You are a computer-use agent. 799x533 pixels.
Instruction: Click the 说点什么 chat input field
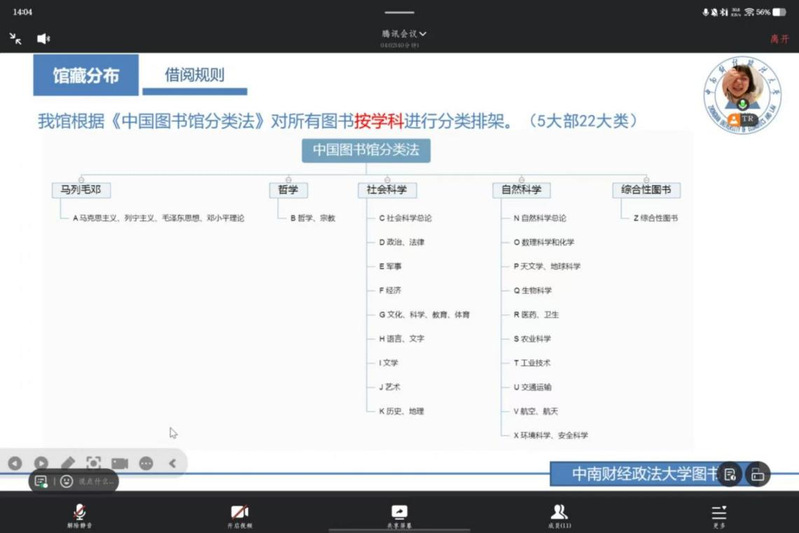coord(96,481)
